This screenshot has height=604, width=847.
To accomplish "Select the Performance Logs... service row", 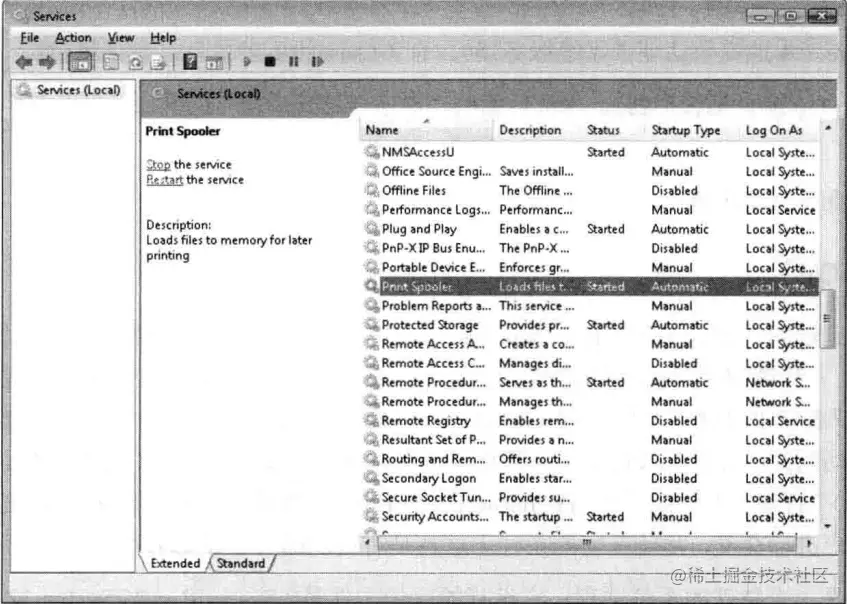I will [590, 210].
